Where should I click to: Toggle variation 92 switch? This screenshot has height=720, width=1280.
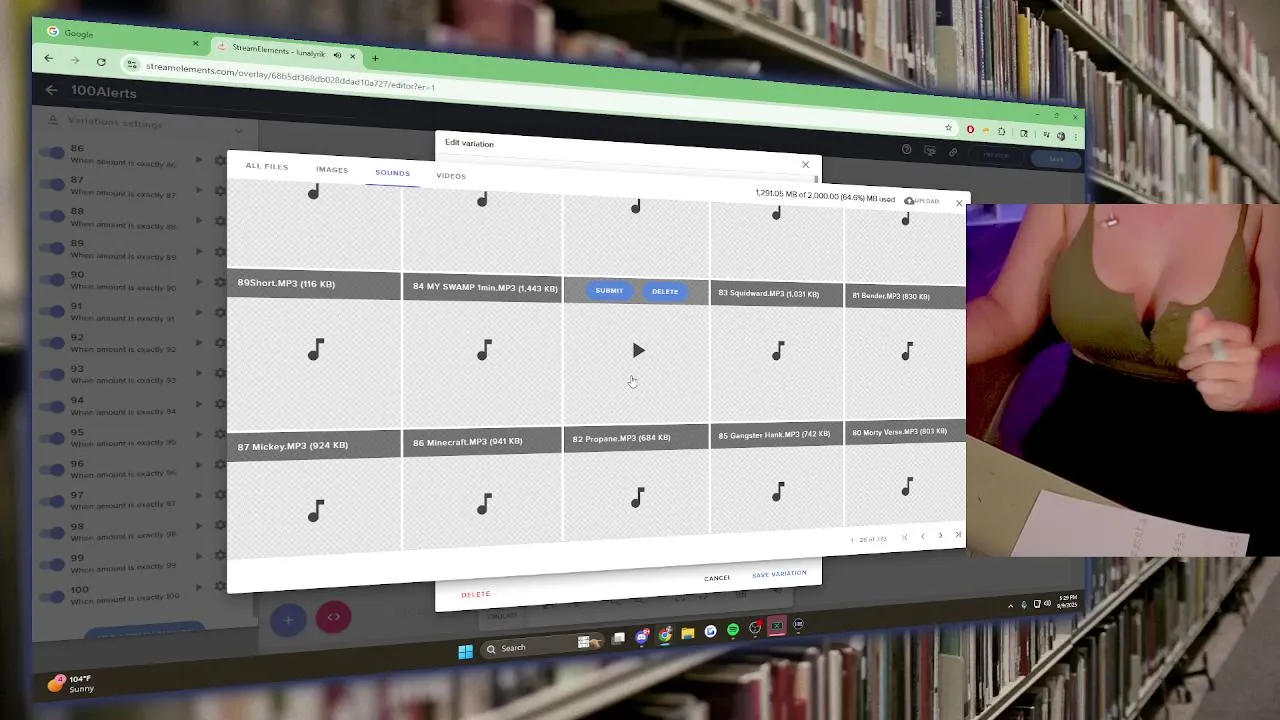[52, 342]
